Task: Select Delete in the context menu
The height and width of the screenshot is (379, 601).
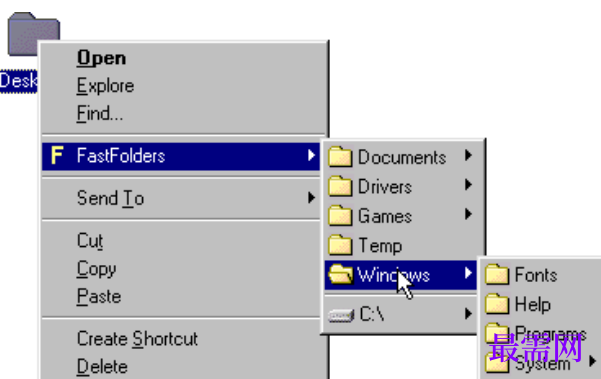Action: point(102,367)
